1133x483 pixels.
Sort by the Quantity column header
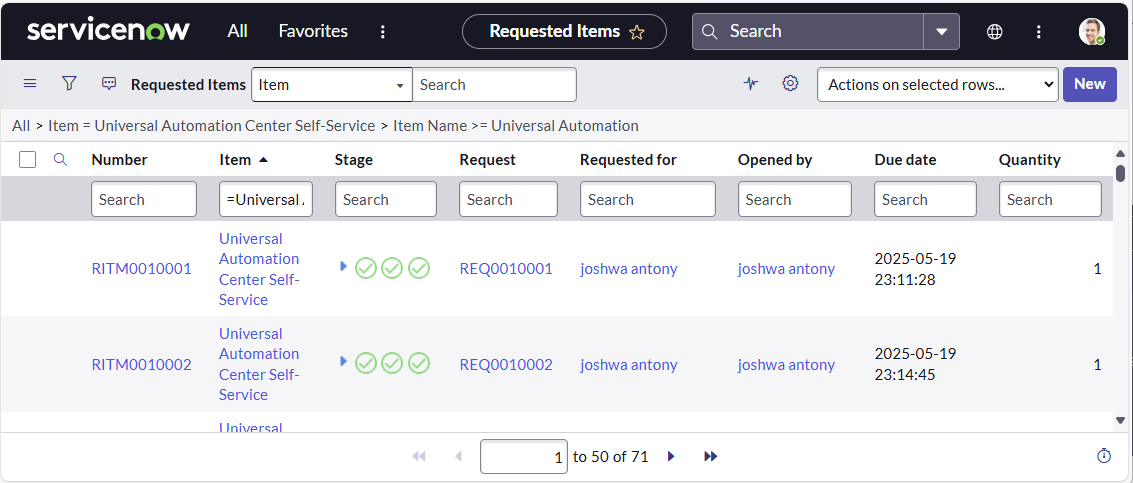tap(1030, 160)
